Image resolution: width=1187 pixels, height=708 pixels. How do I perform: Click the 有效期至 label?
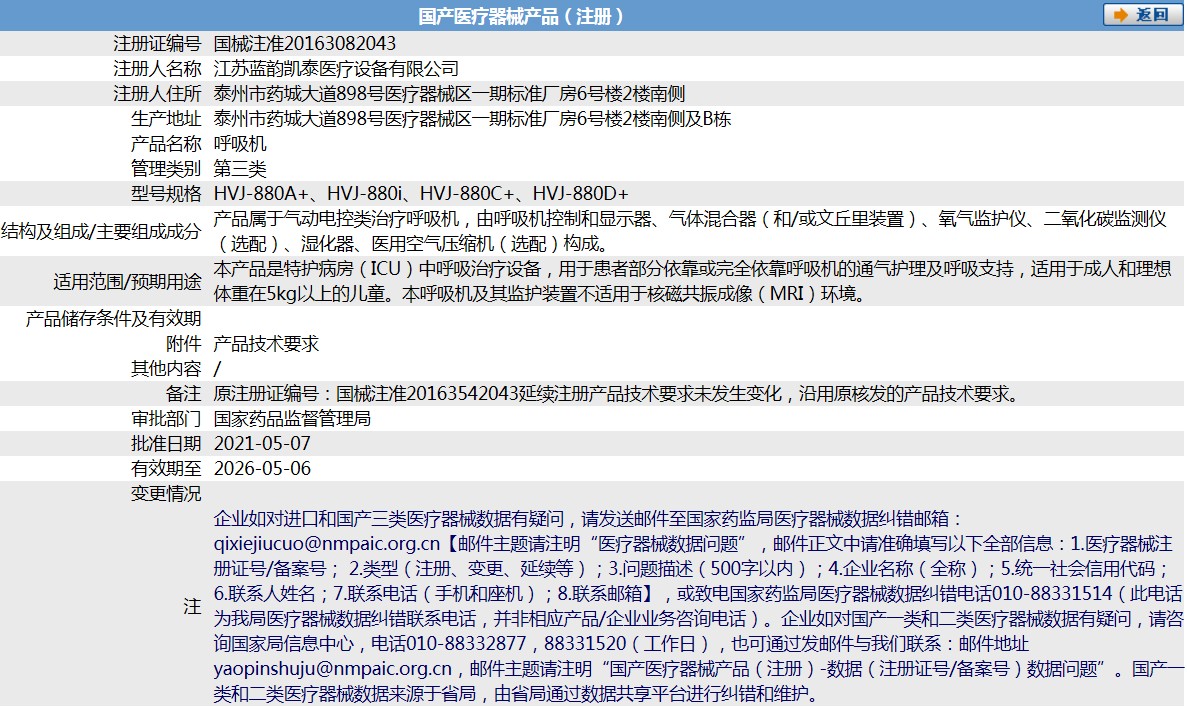click(167, 469)
